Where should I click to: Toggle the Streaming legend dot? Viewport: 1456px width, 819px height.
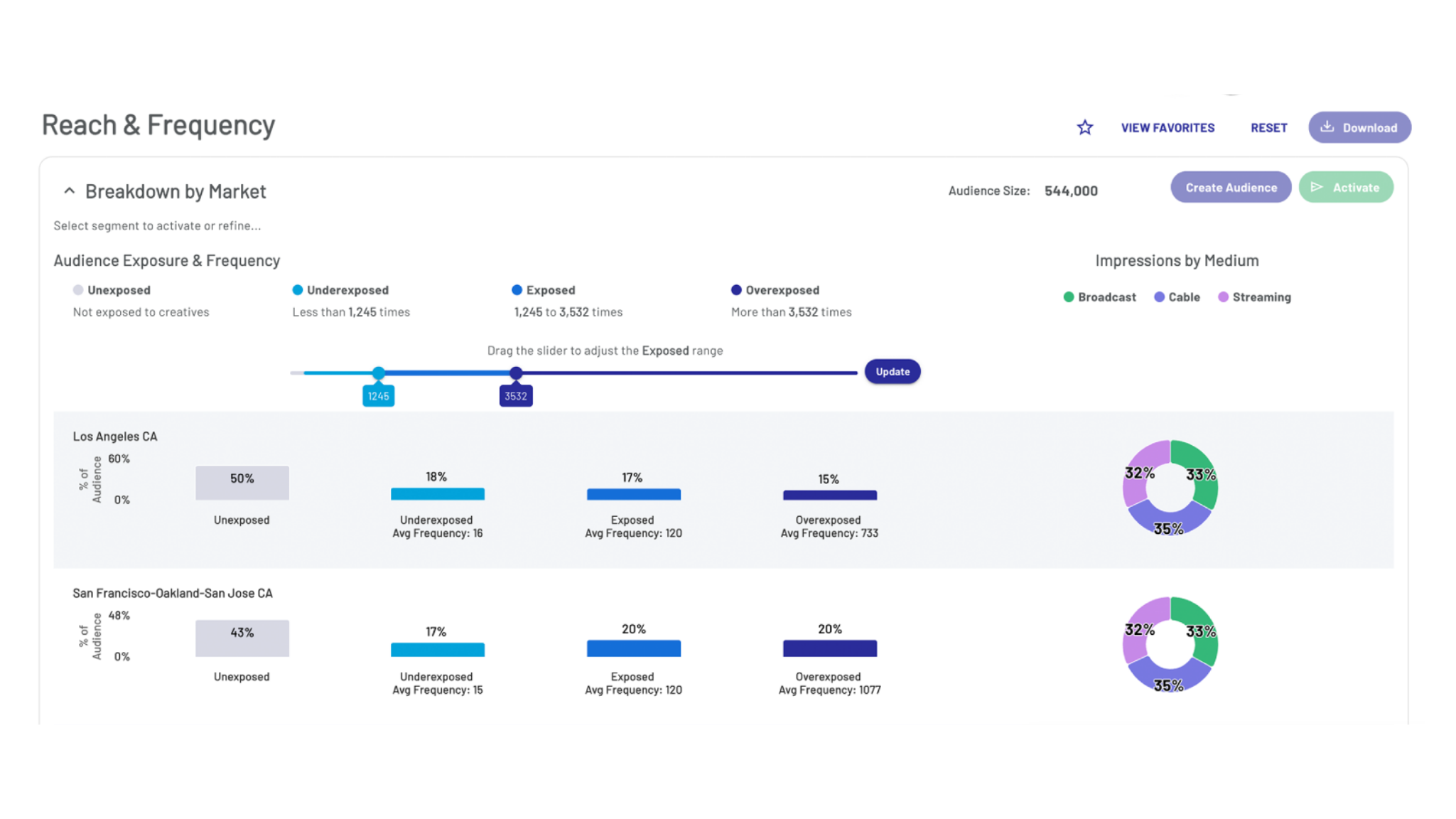(x=1223, y=297)
